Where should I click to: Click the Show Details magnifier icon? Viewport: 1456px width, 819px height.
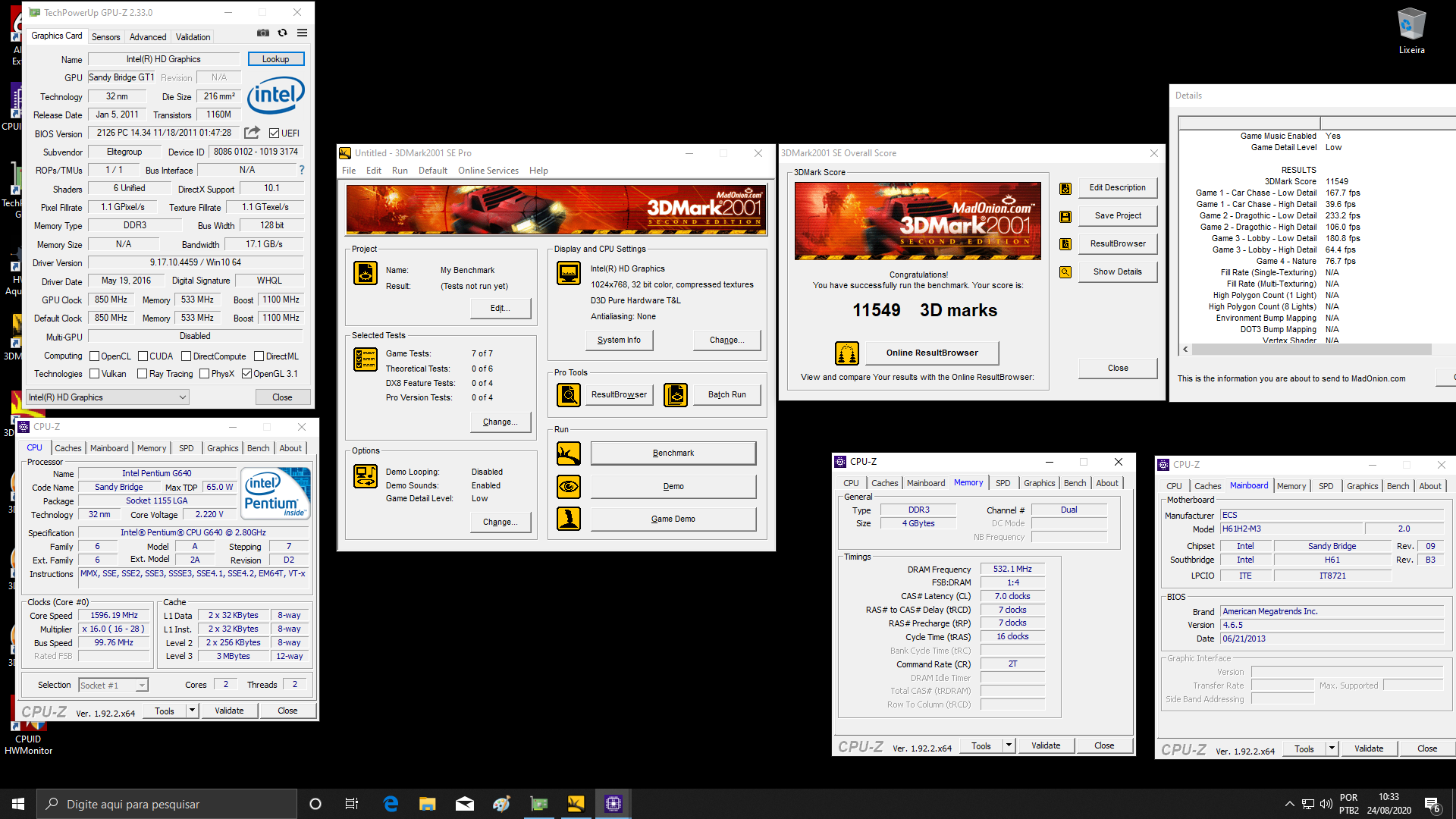(x=1065, y=271)
